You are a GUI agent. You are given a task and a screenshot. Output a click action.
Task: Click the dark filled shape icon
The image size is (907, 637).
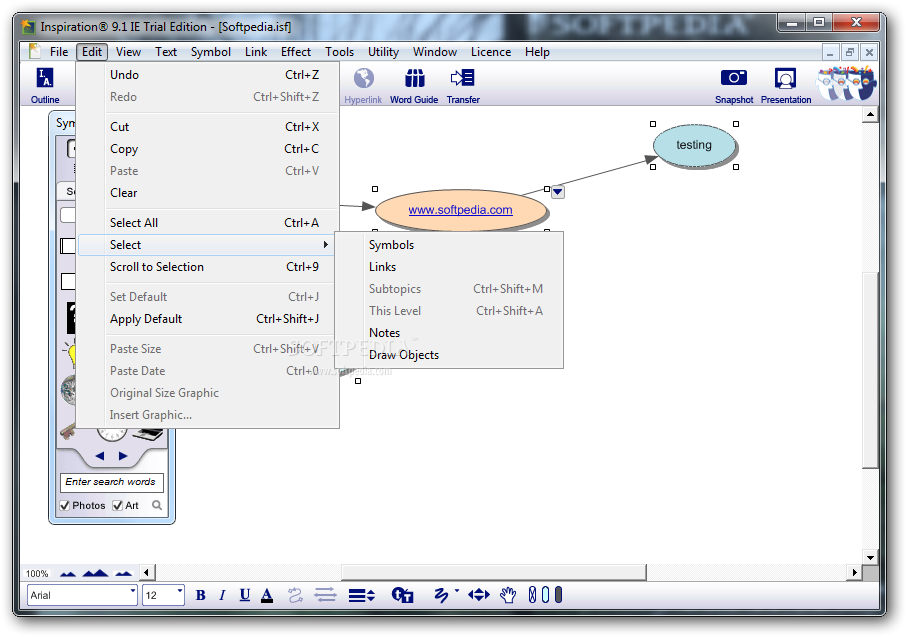coord(558,595)
